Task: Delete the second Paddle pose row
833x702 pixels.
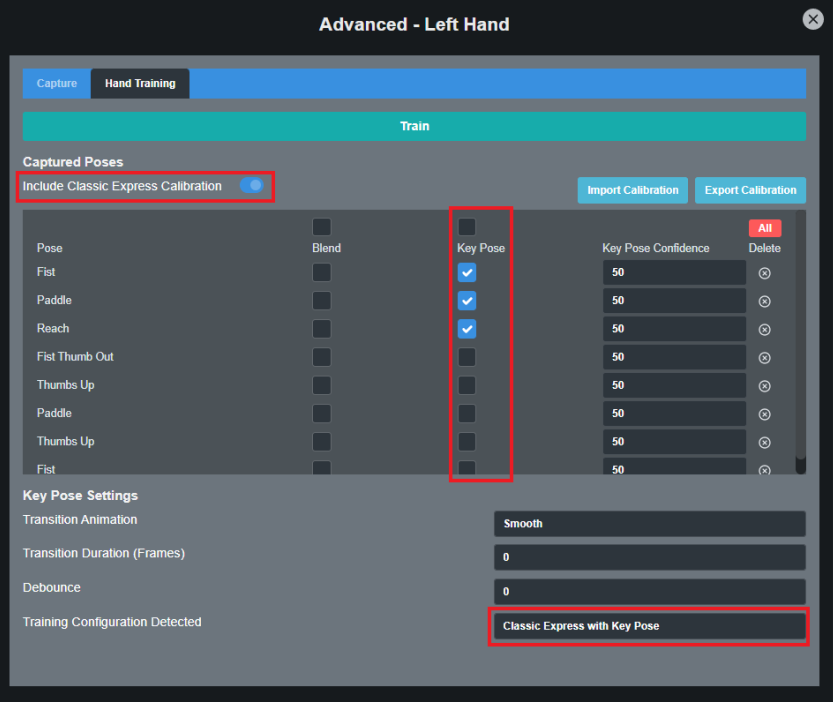Action: coord(764,414)
